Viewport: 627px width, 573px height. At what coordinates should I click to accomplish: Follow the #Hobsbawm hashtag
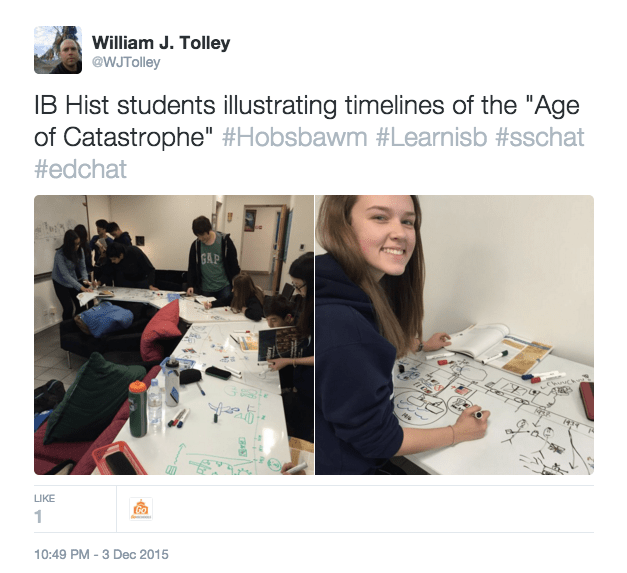pos(294,137)
